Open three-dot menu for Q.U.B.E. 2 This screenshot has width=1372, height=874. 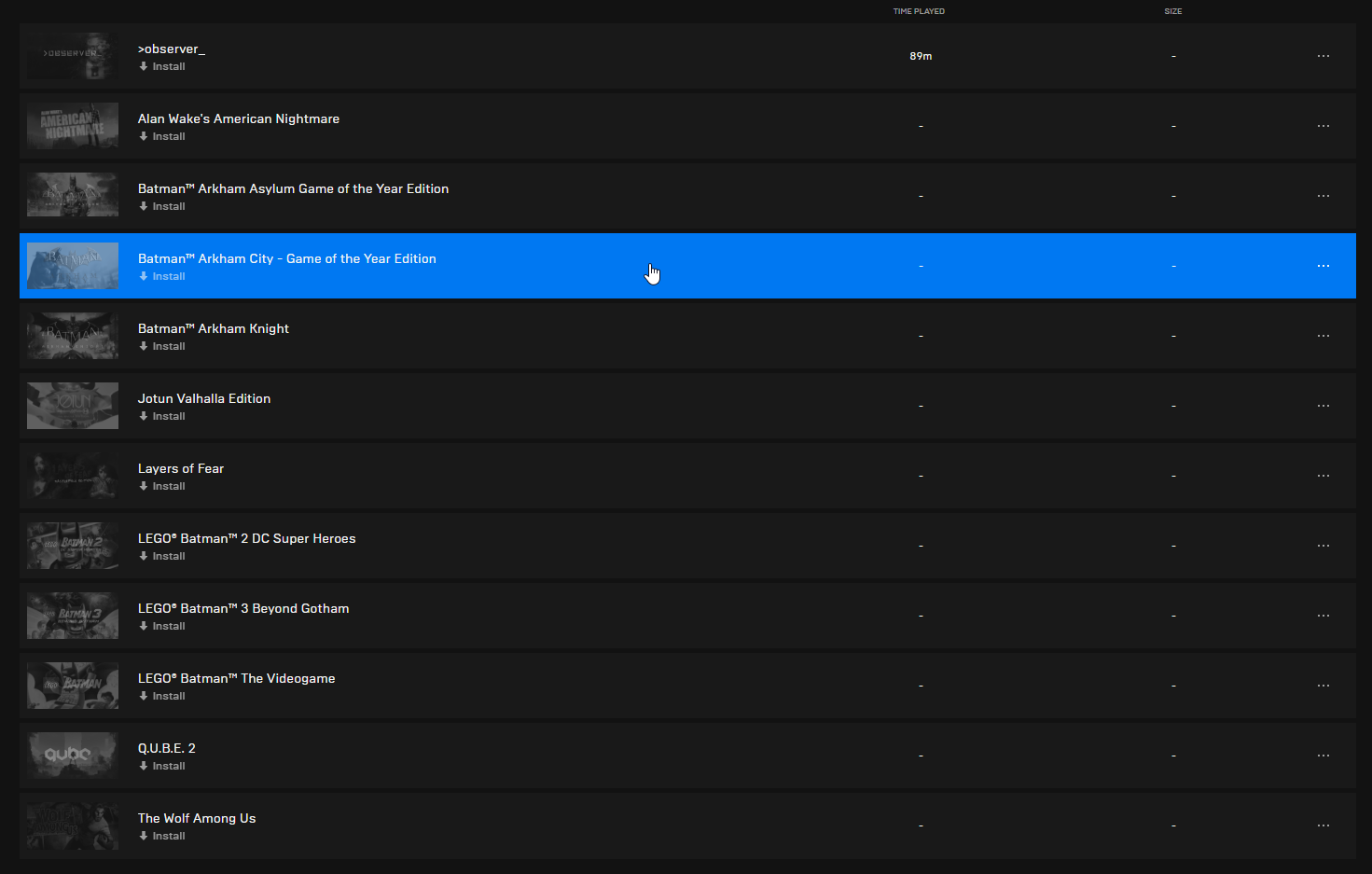(1323, 756)
